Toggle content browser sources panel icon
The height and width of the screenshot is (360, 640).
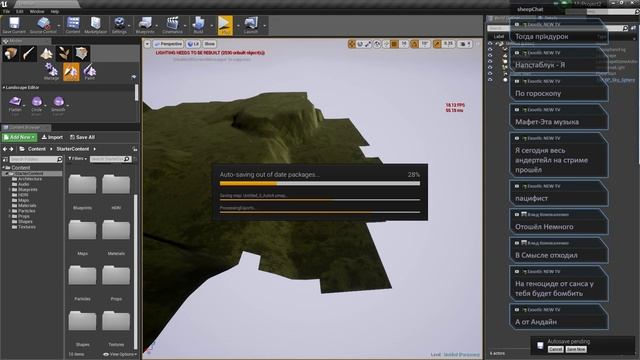click(x=5, y=159)
